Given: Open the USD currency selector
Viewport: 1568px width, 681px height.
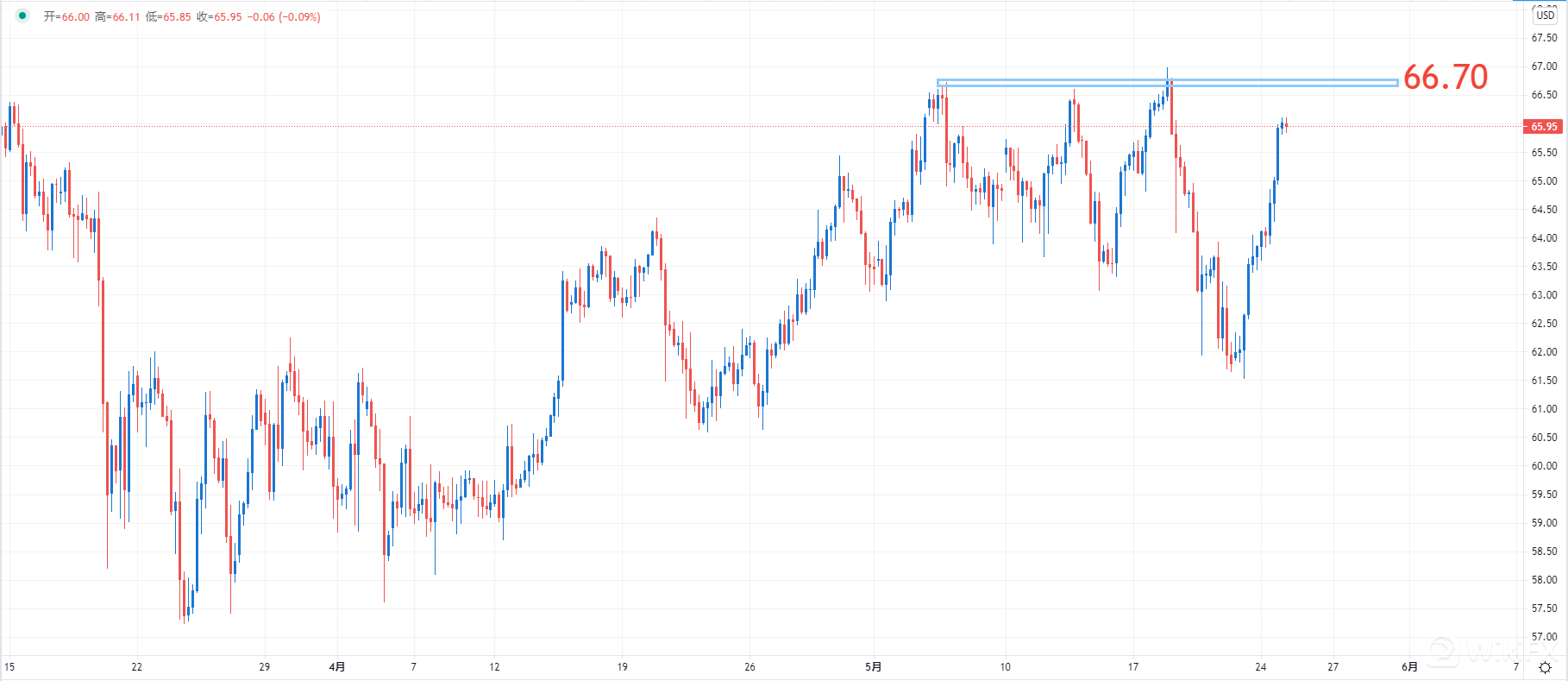Looking at the screenshot, I should tap(1545, 15).
